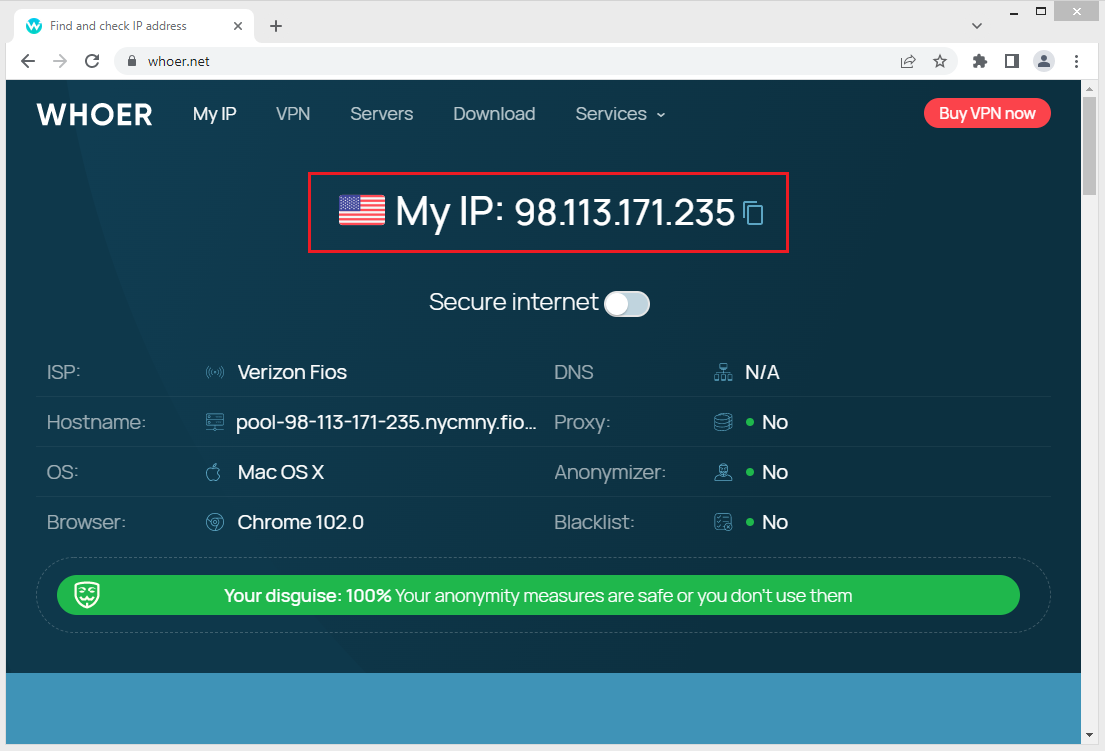This screenshot has height=751, width=1105.
Task: Click the Mac OS X value
Action: pyautogui.click(x=280, y=472)
